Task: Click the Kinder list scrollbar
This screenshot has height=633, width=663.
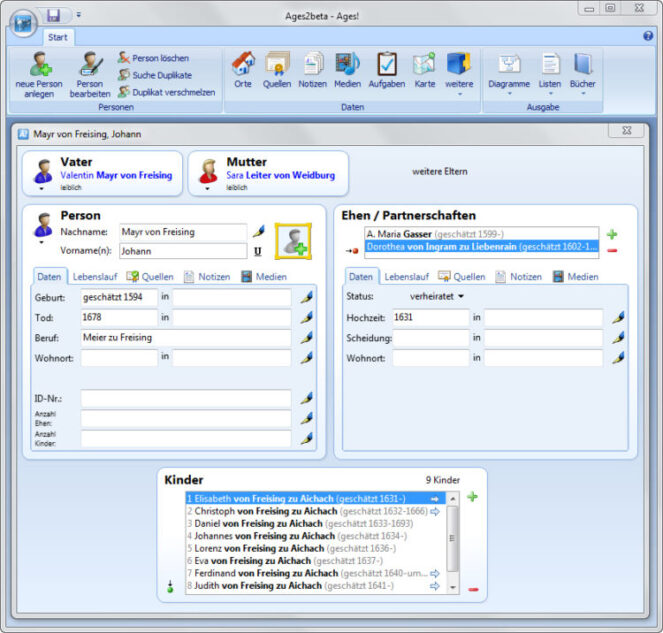Action: (x=452, y=545)
